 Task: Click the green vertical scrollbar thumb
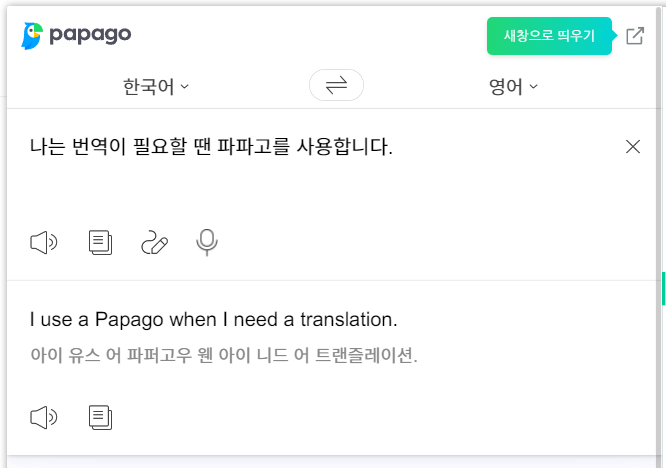[x=663, y=288]
